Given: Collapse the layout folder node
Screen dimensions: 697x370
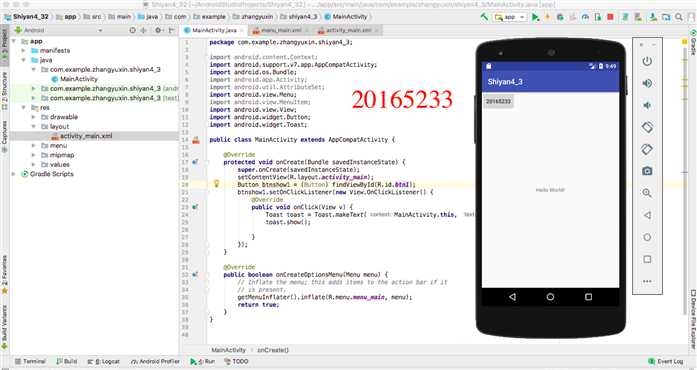Looking at the screenshot, I should pos(34,126).
